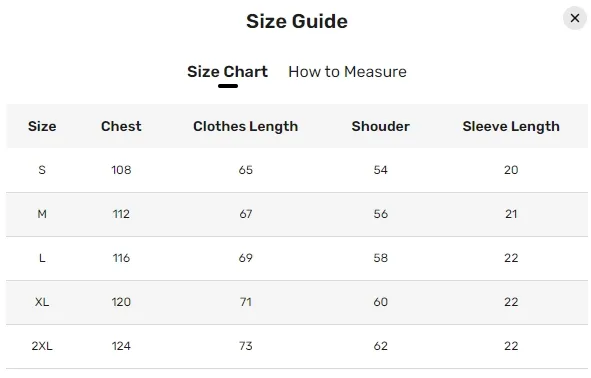
Task: Select the S size row label
Action: pos(42,170)
